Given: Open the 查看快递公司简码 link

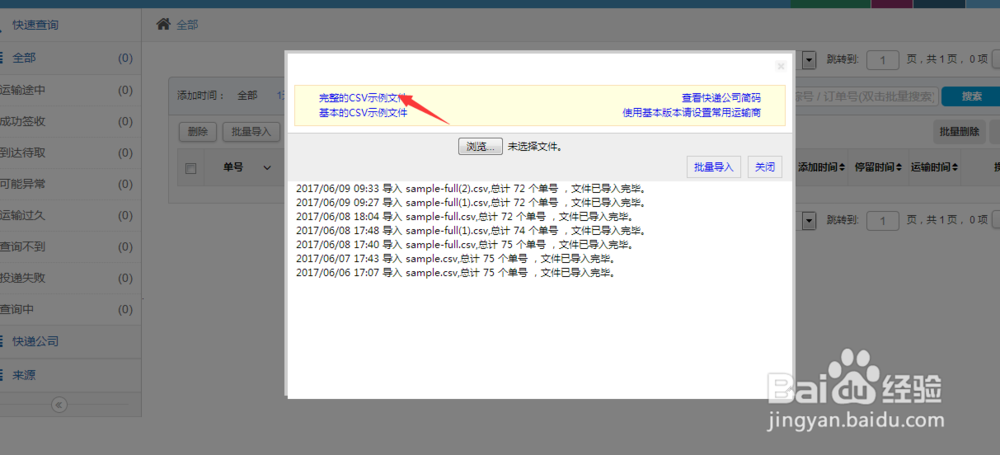Looking at the screenshot, I should [x=721, y=98].
